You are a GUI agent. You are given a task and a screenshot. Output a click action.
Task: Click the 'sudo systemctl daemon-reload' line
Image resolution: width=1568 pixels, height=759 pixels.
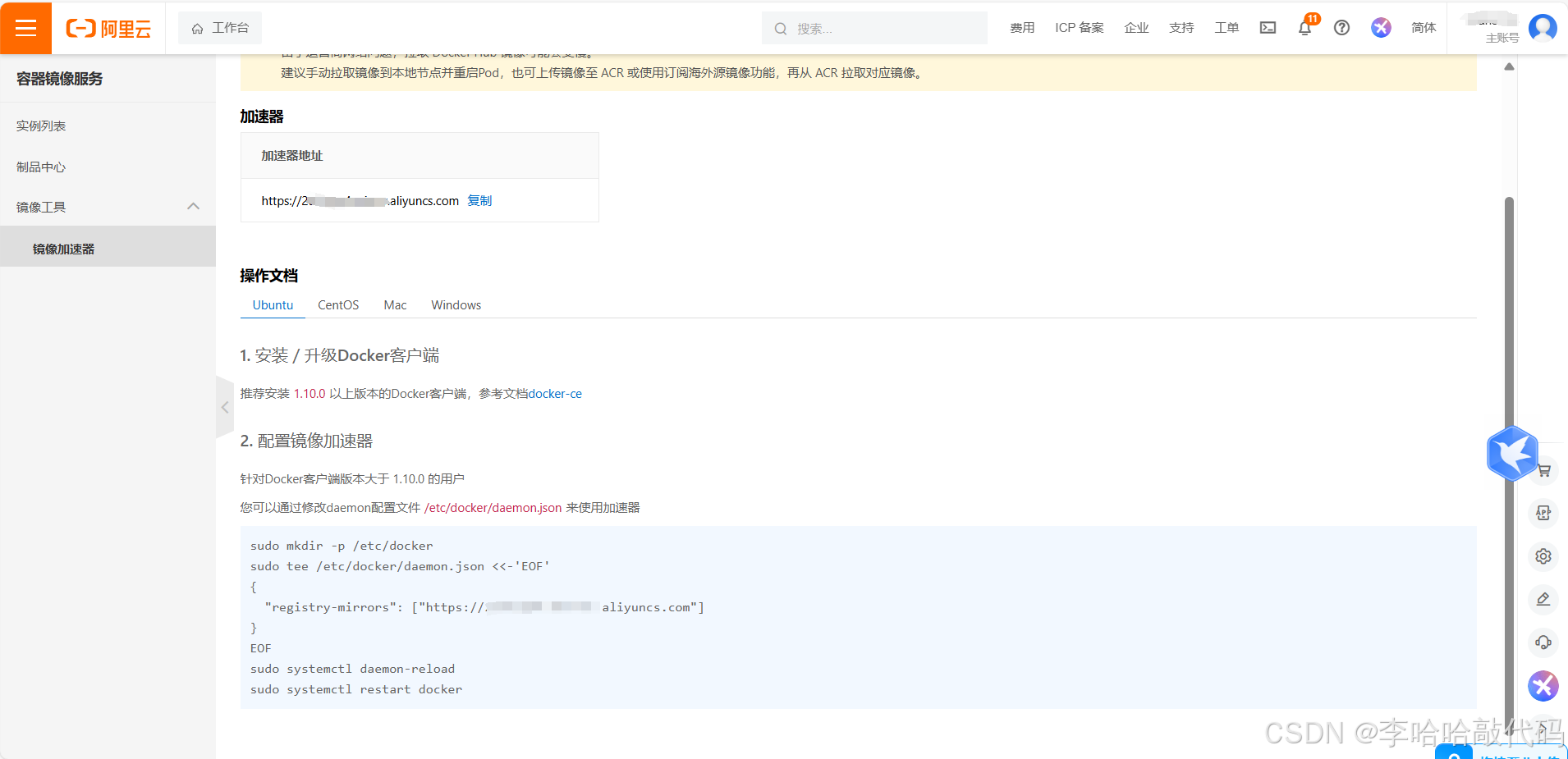(x=352, y=670)
